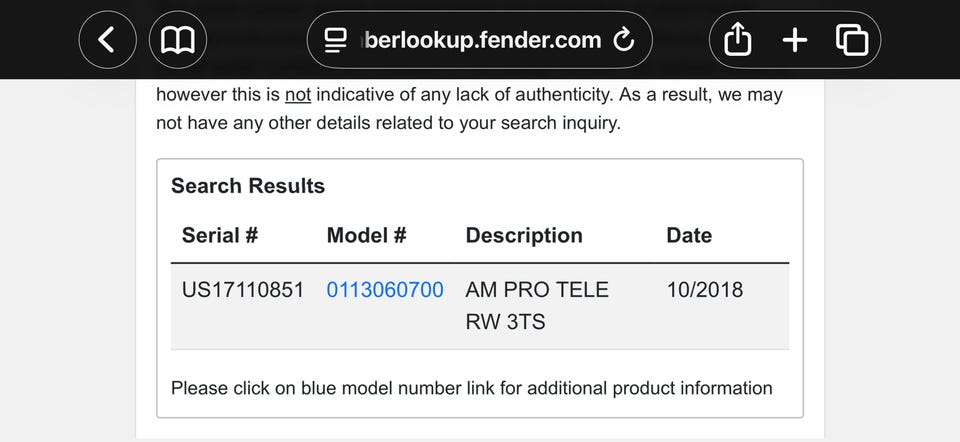Click the underlined word "not"
Viewport: 960px width, 442px height.
(x=298, y=96)
